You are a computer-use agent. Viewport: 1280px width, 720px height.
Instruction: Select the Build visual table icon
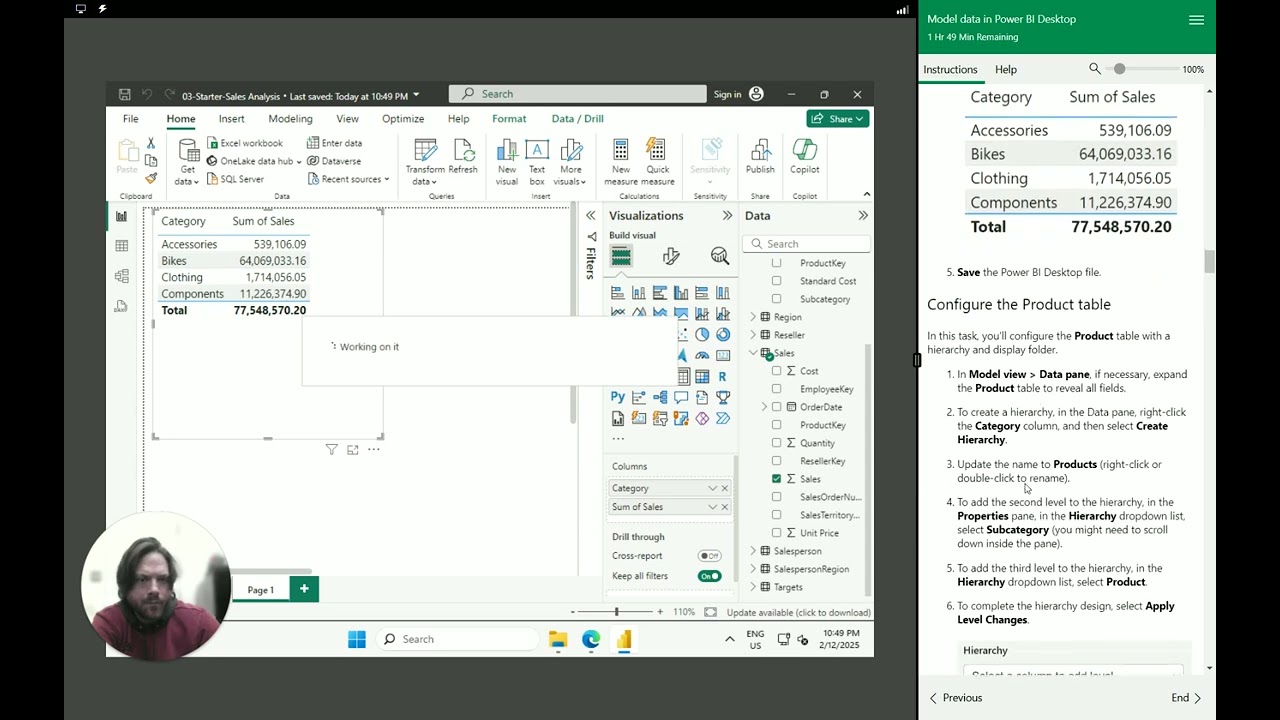tap(621, 257)
